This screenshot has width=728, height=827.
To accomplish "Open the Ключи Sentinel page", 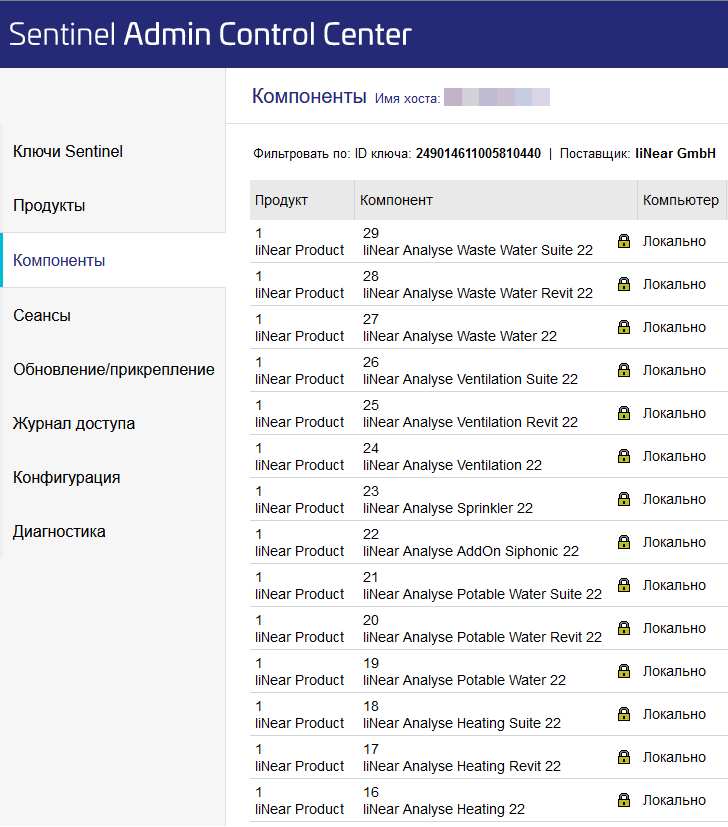I will (68, 151).
